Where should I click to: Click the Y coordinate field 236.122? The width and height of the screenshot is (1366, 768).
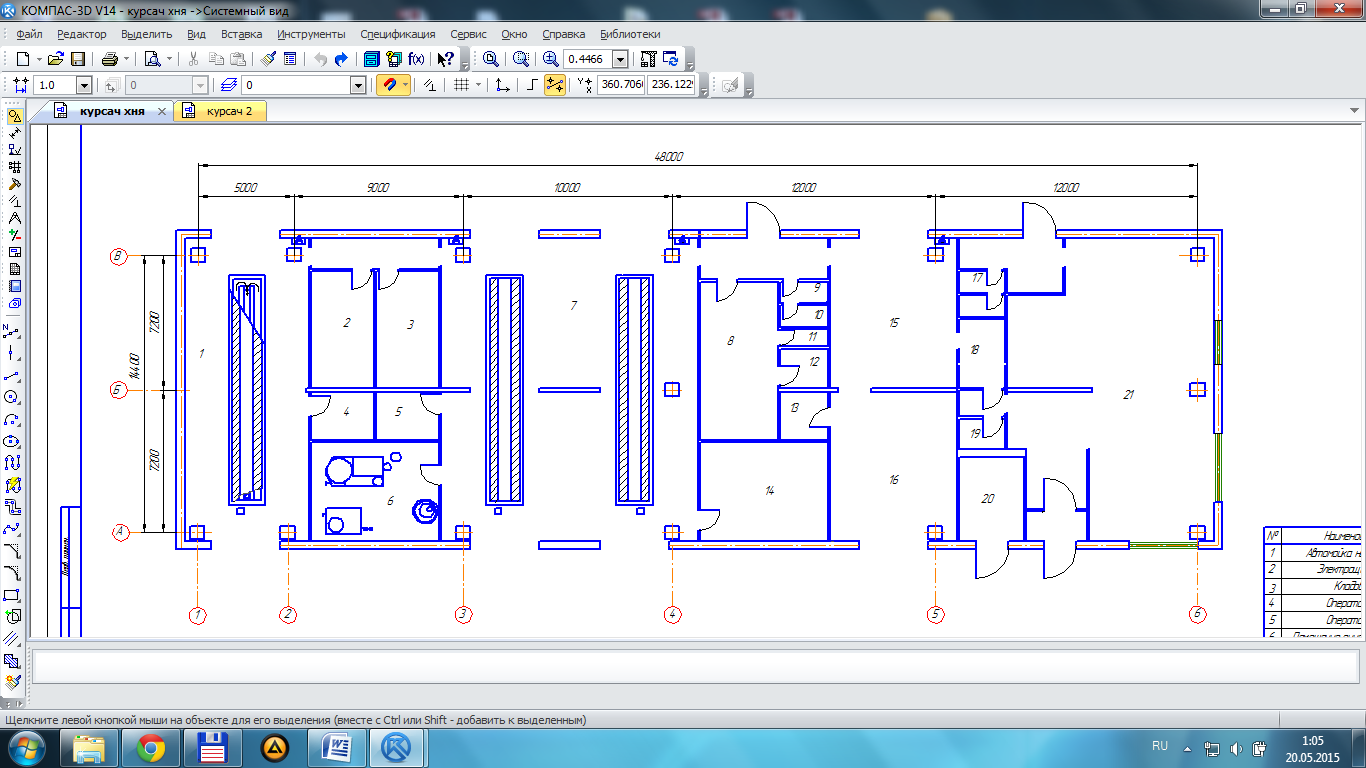(x=672, y=86)
